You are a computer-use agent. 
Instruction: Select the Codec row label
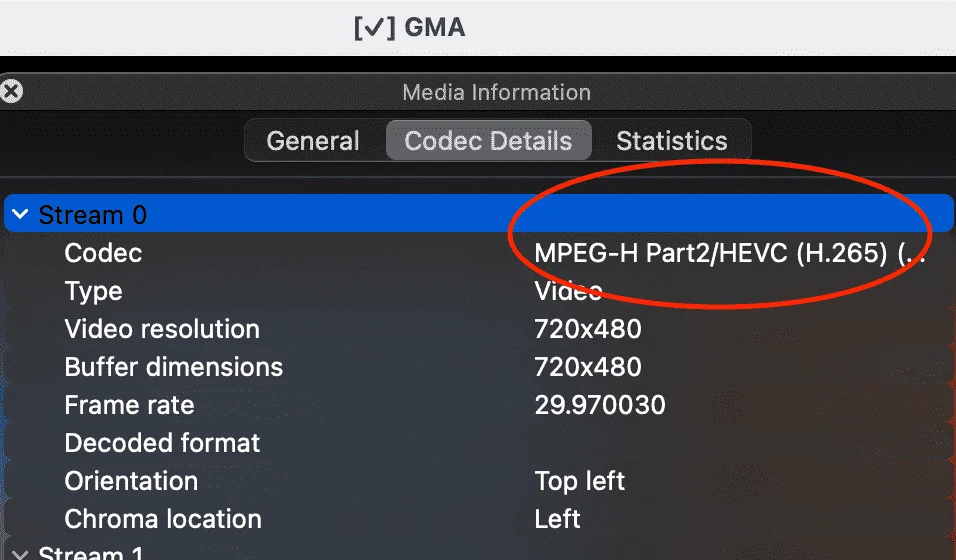coord(103,253)
